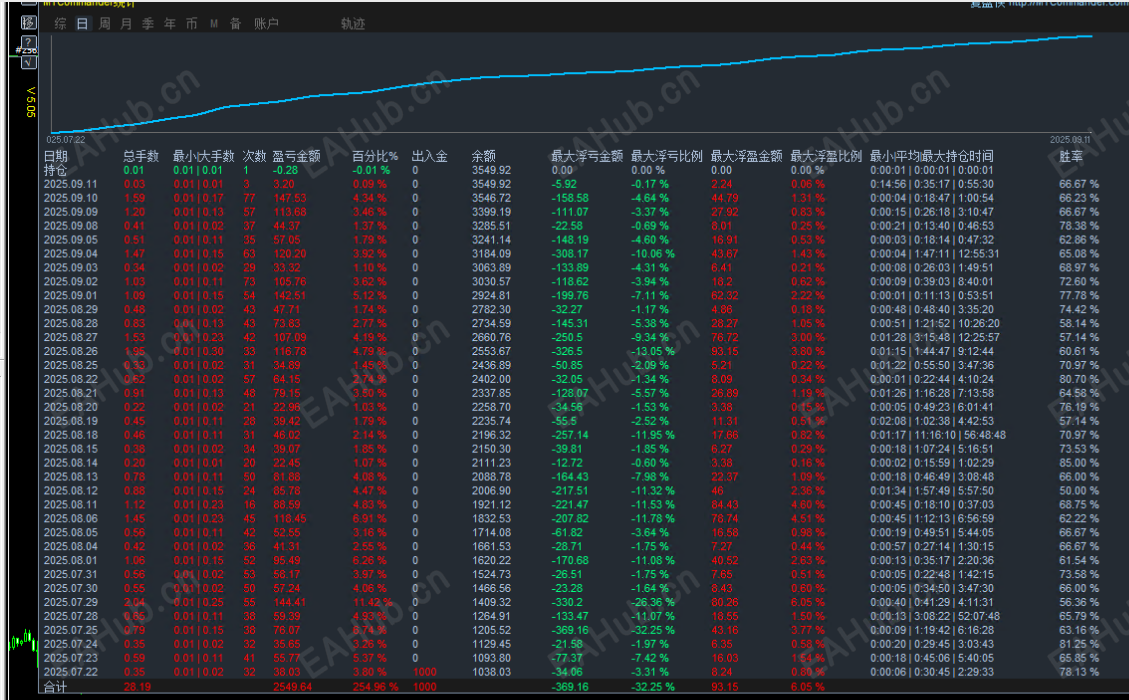Switch to the 综 summary tab
Viewport: 1129px width, 700px height.
(60, 24)
